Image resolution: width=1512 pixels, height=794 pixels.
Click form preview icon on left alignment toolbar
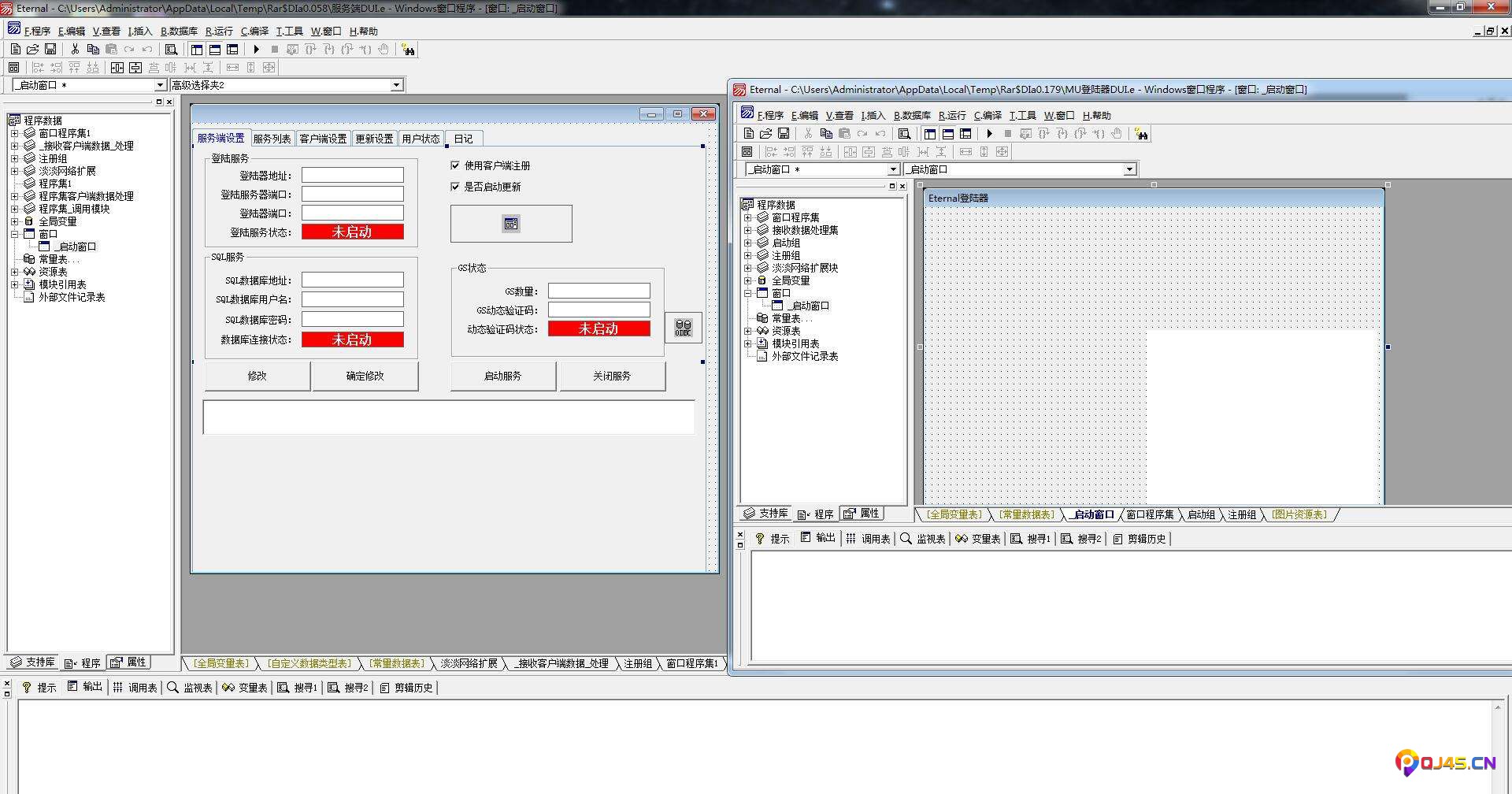tap(13, 67)
